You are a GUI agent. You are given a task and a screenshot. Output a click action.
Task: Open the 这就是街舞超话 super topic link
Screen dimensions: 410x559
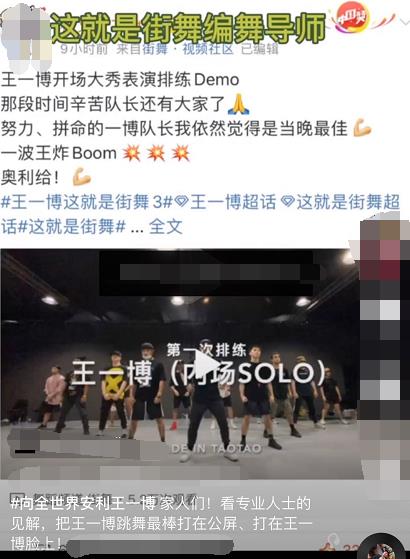pyautogui.click(x=348, y=202)
